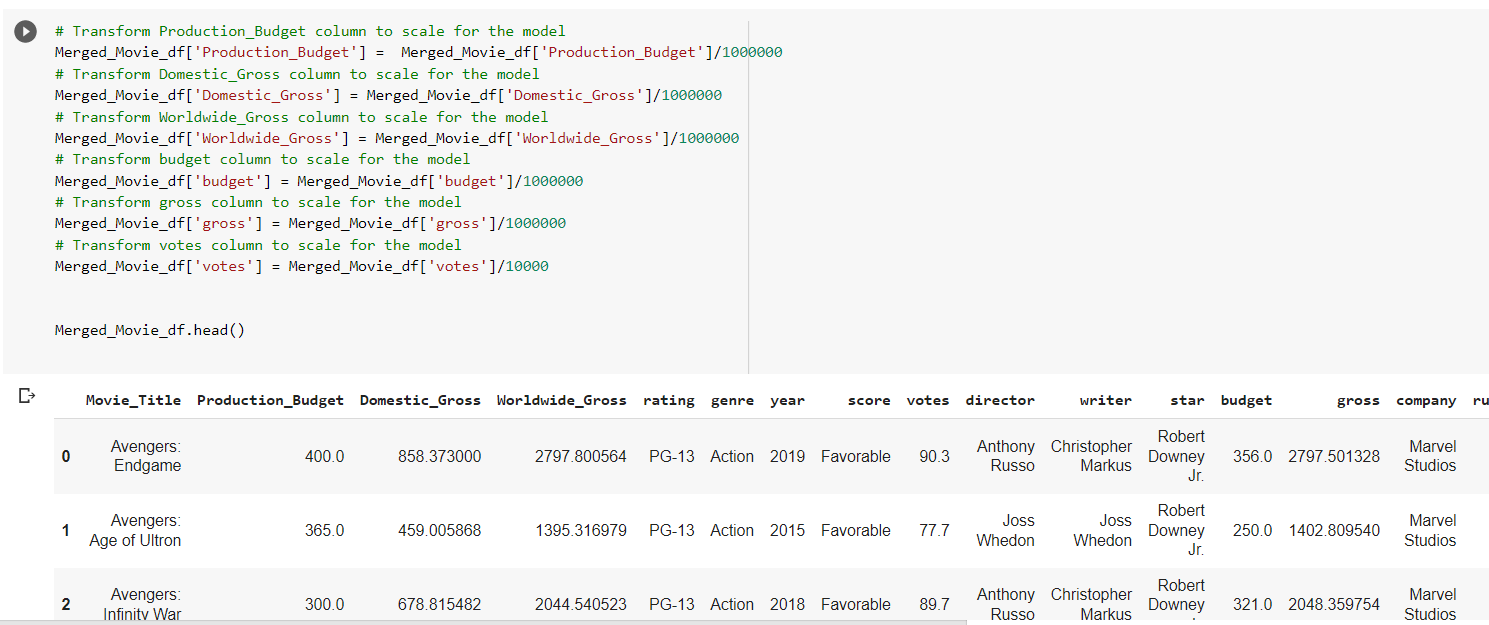Click the budget/1000000 assignment code line
Screen dimensions: 1489x625
tap(319, 181)
